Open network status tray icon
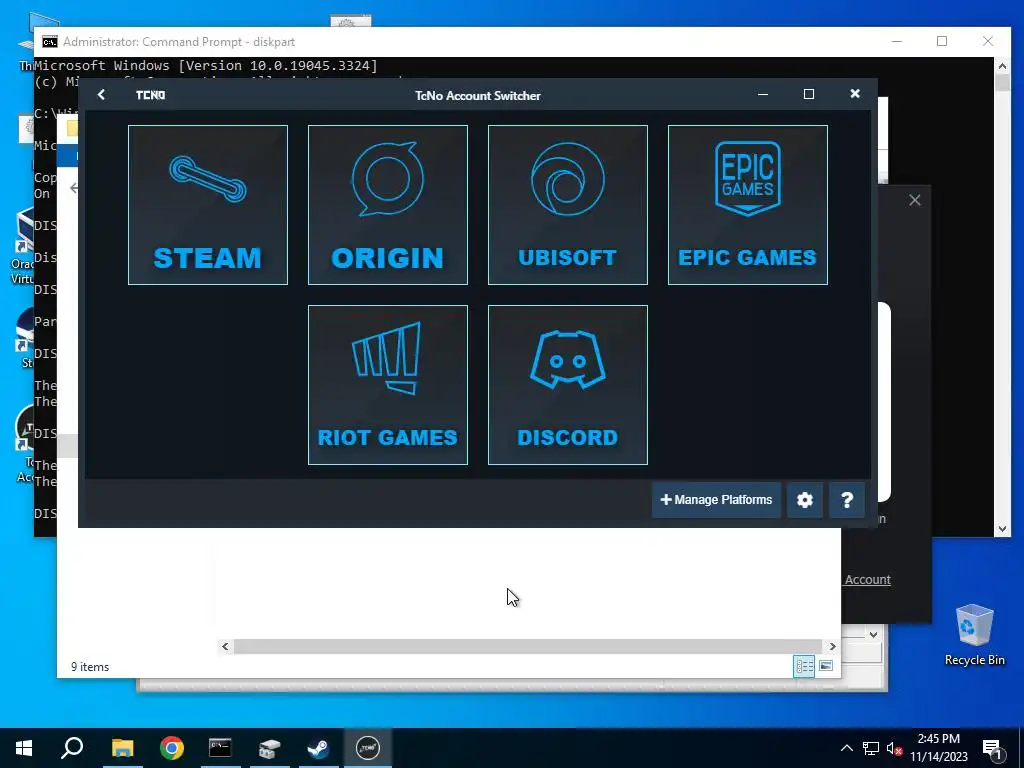 tap(871, 748)
